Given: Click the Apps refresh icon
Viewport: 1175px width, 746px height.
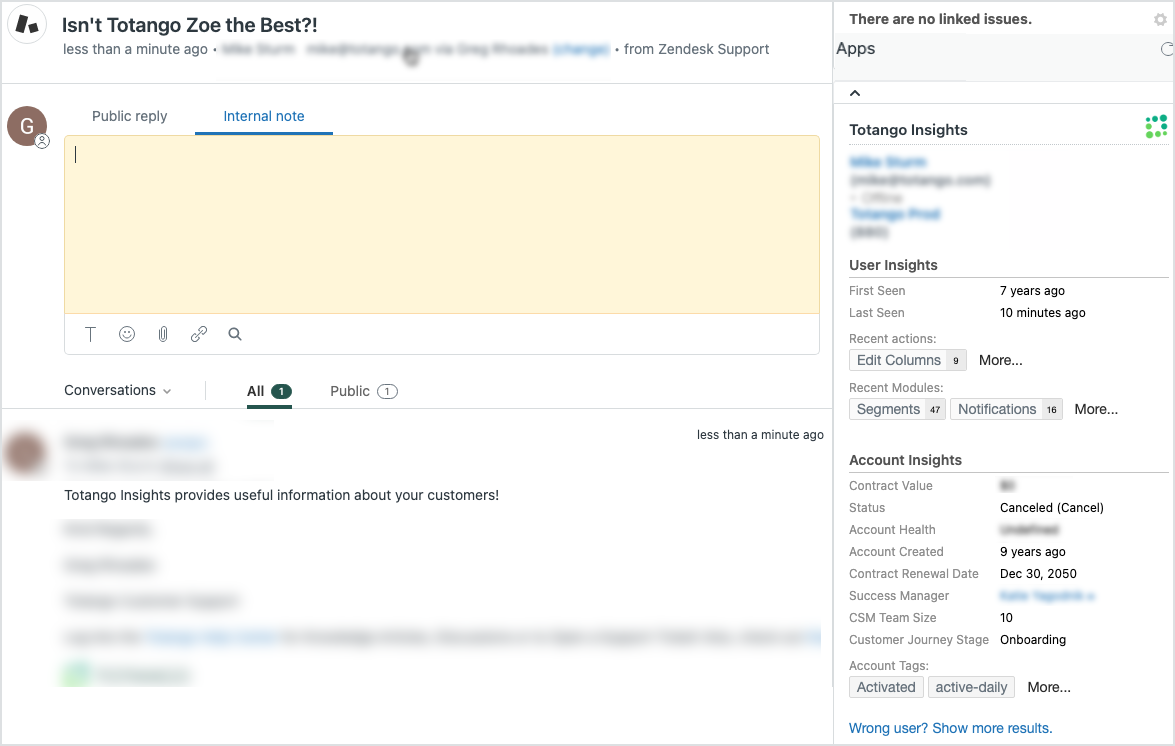Looking at the screenshot, I should point(1166,49).
